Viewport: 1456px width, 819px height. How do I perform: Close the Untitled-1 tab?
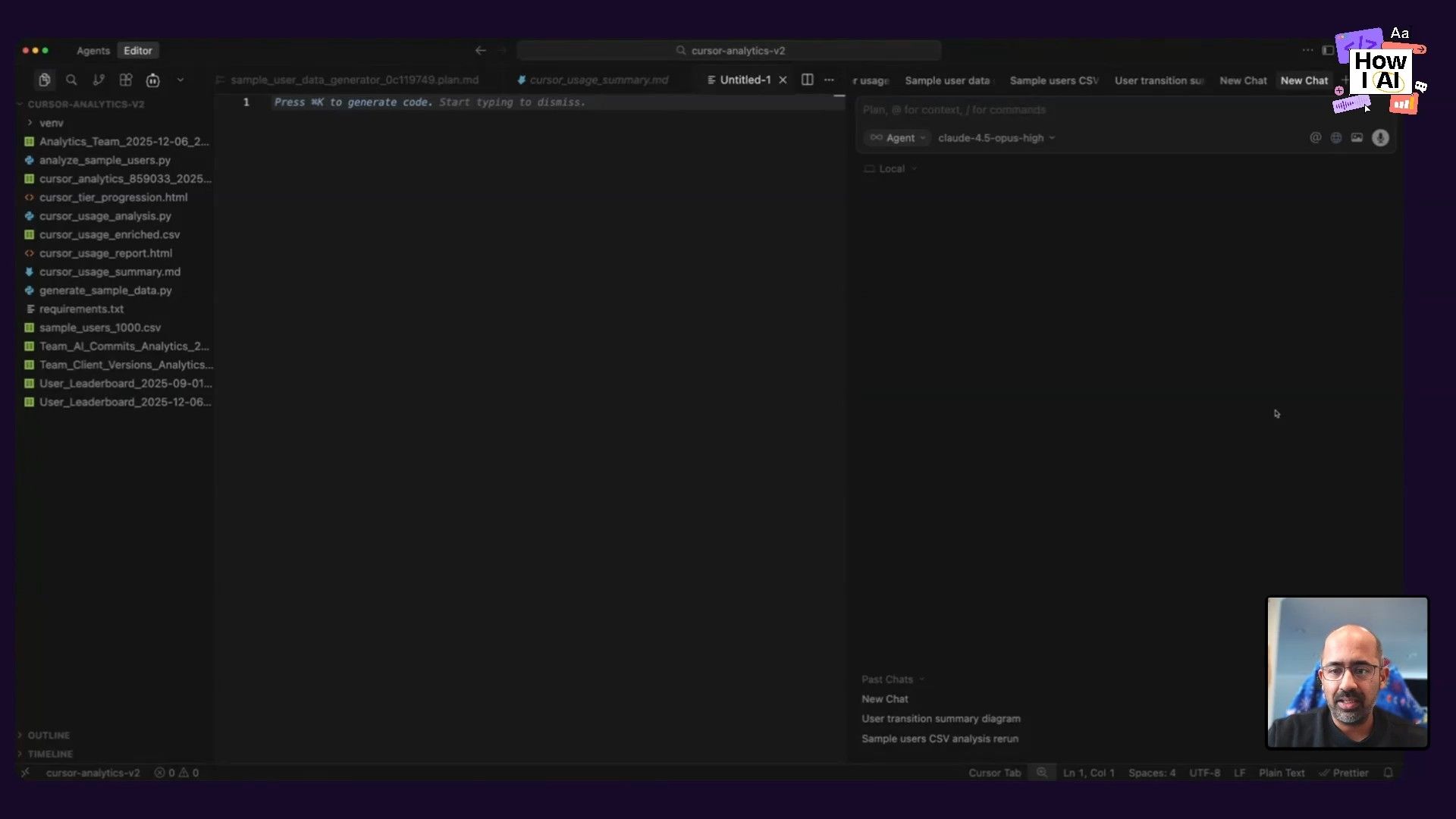pos(783,80)
